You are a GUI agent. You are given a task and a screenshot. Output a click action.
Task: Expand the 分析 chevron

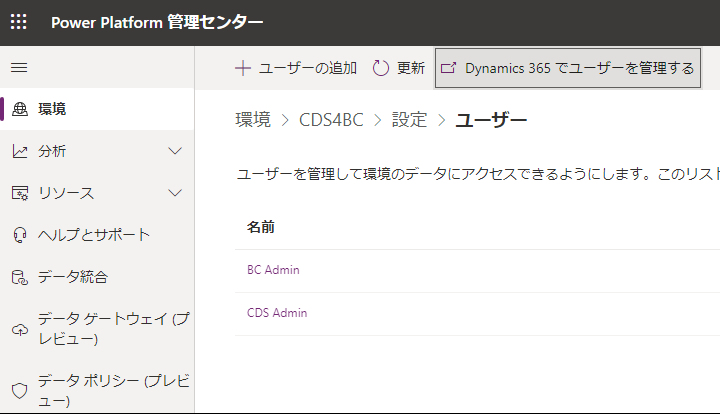(175, 151)
